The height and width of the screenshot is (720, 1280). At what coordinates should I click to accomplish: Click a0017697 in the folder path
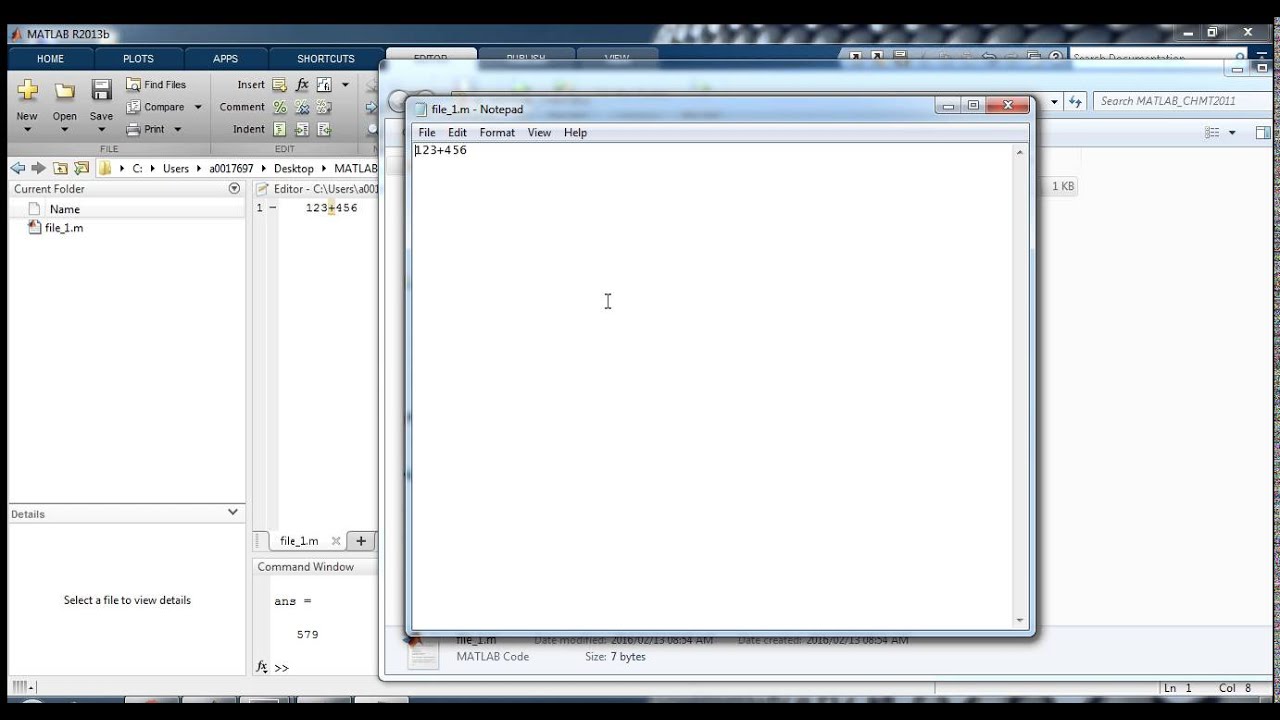[231, 168]
